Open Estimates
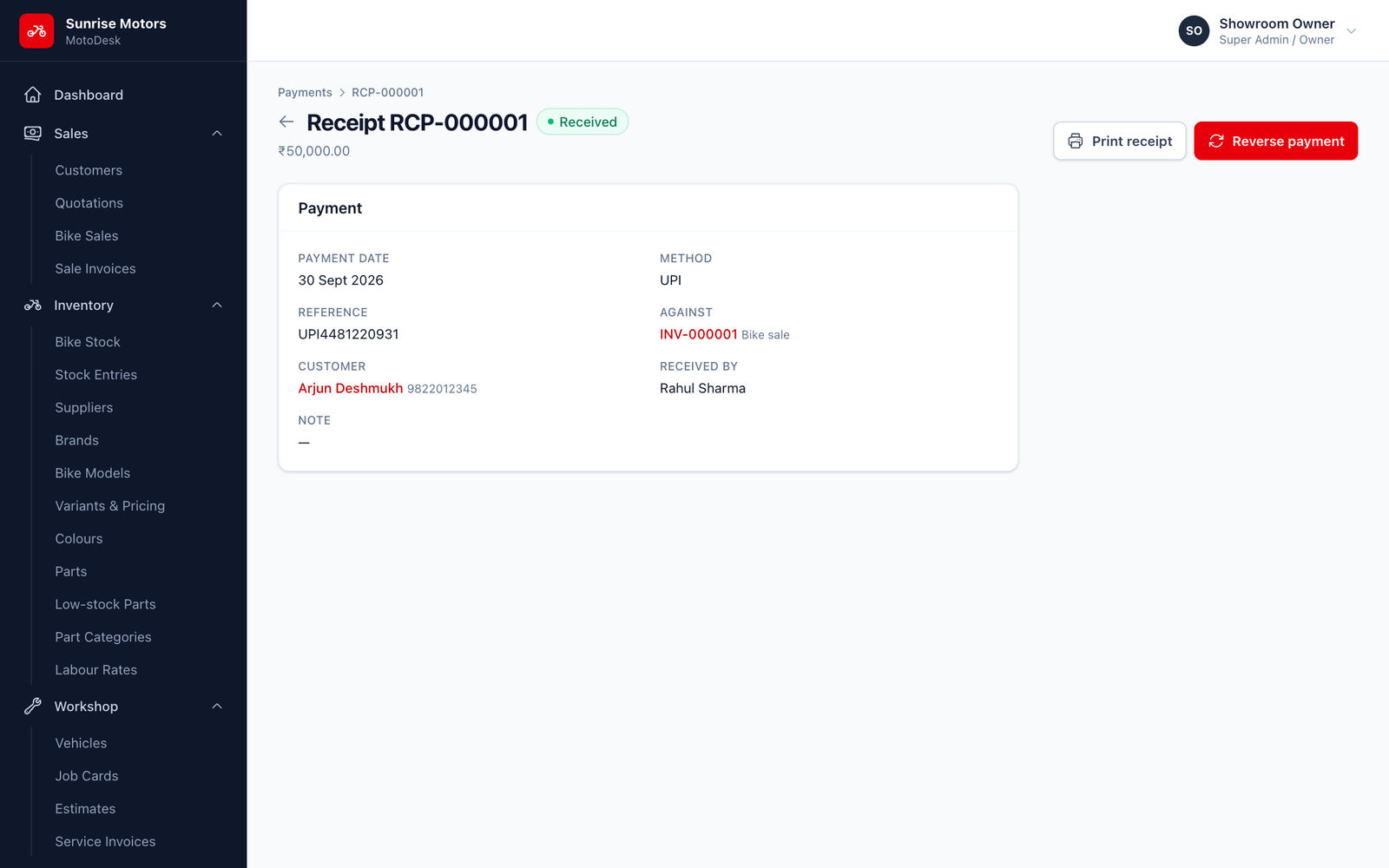Screen dimensions: 1389x868 [x=85, y=809]
